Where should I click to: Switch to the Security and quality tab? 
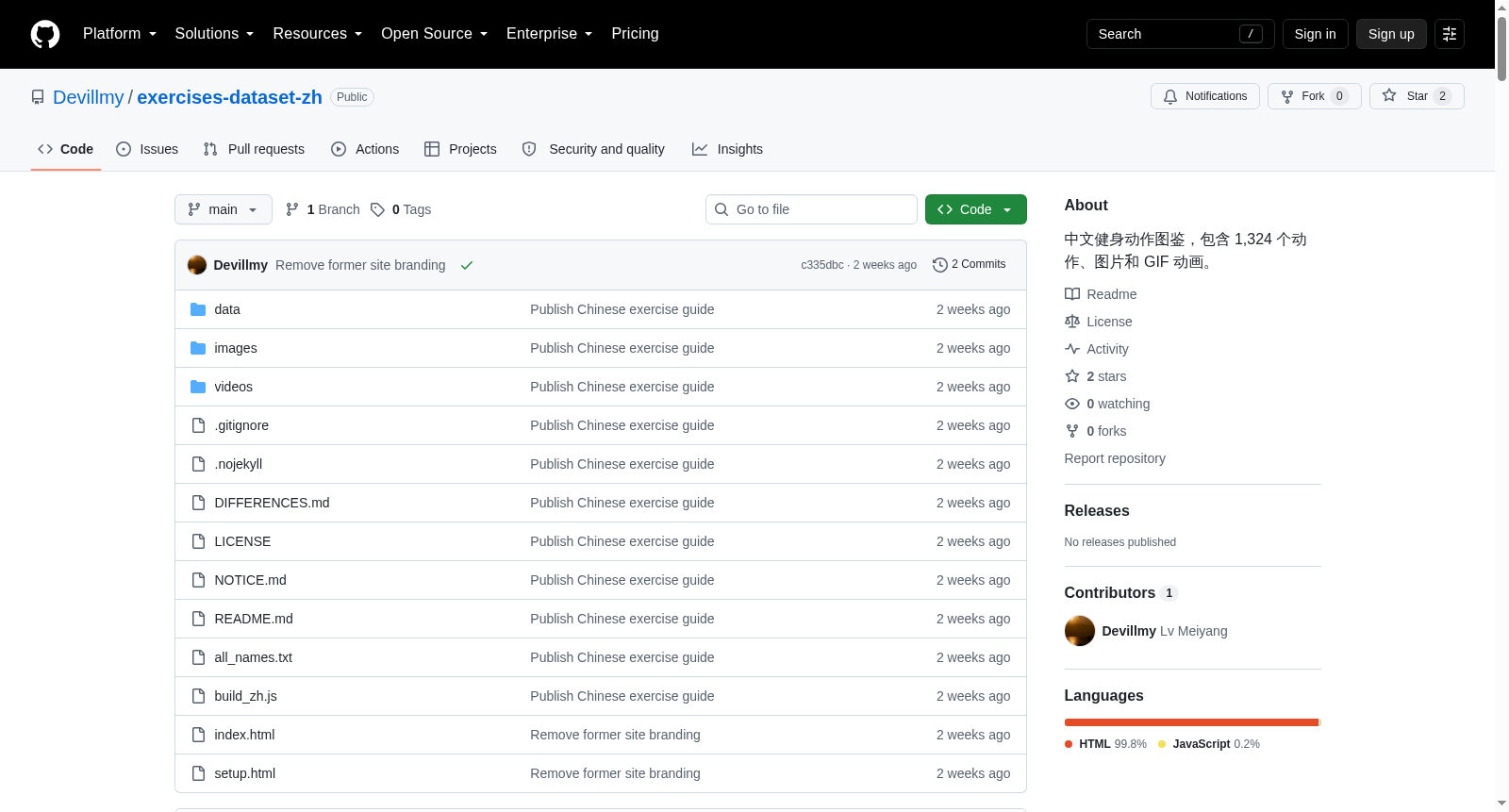593,149
